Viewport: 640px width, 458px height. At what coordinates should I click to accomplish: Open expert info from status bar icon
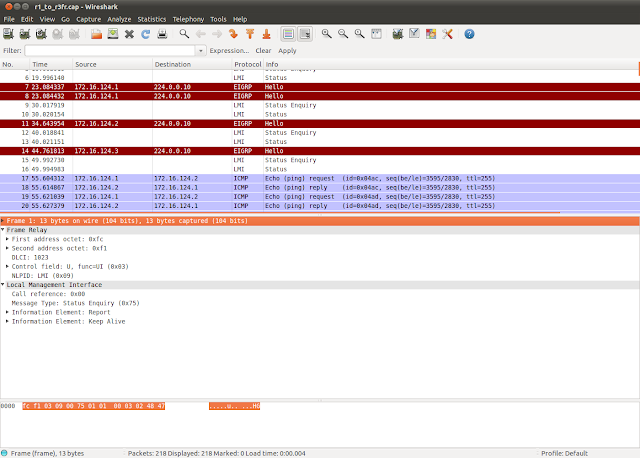(x=4, y=453)
